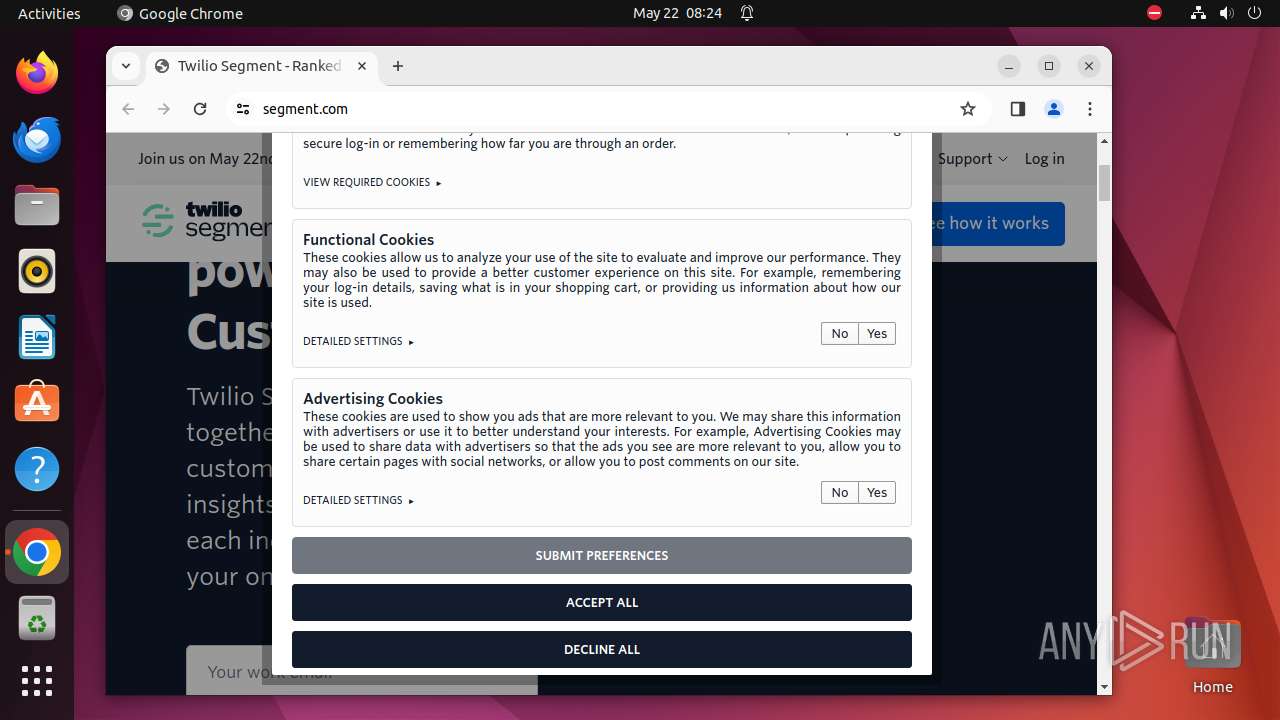Click Accept All cookies button
The width and height of the screenshot is (1280, 720).
click(602, 603)
